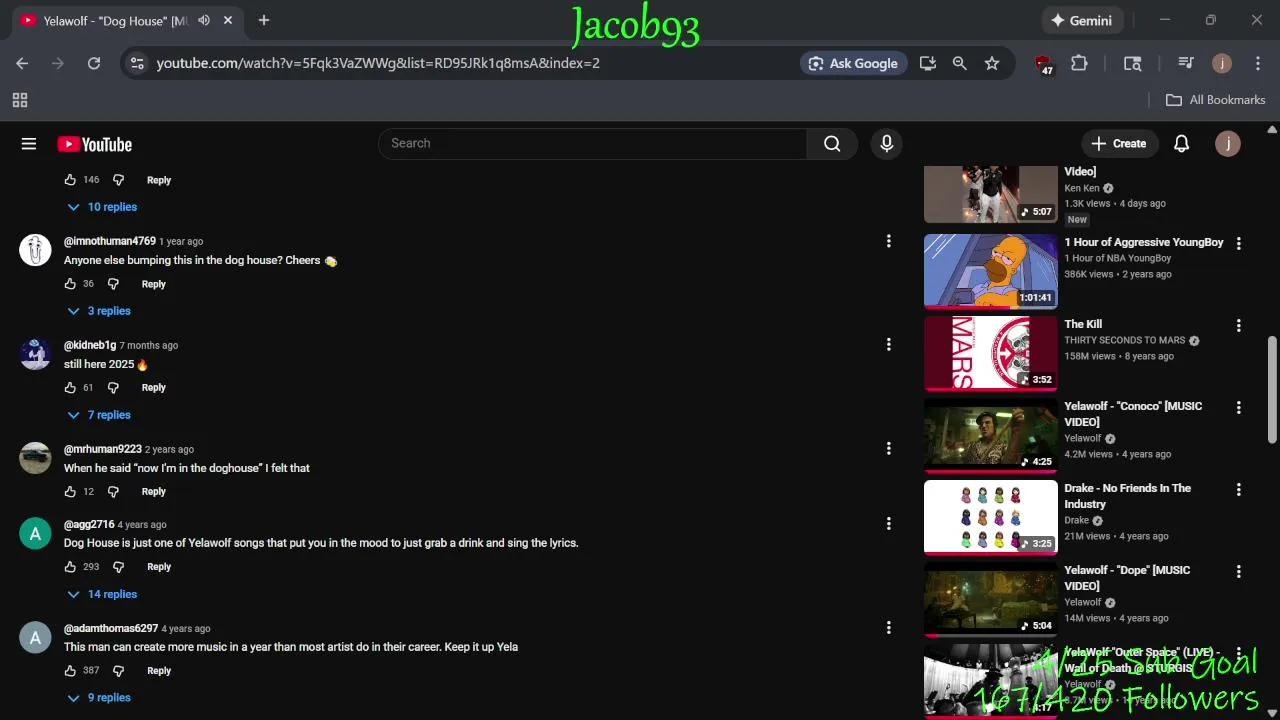Bookmark this page with star icon
The image size is (1280, 720).
[992, 63]
